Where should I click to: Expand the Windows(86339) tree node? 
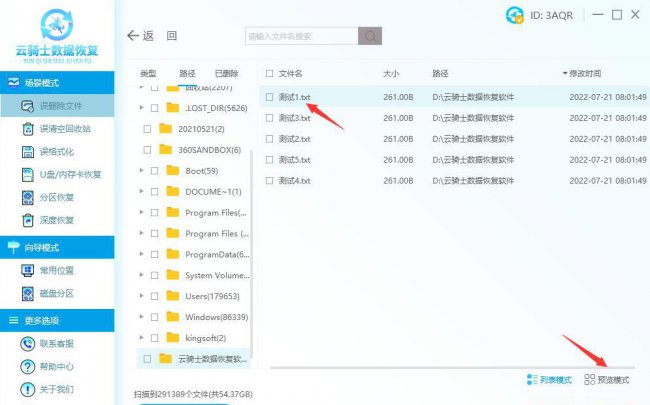[141, 316]
